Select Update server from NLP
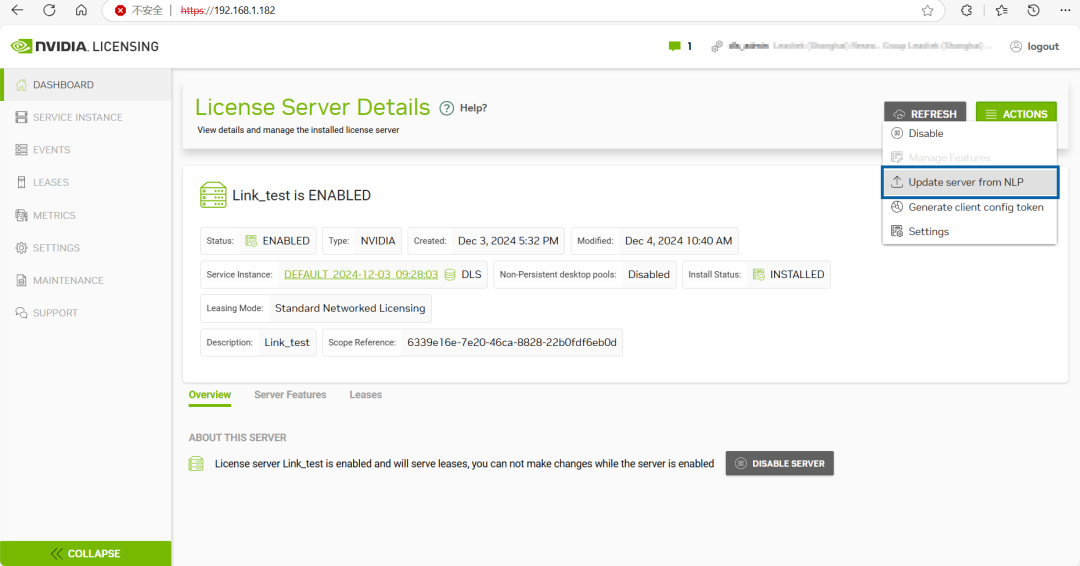The height and width of the screenshot is (566, 1080). coord(970,182)
